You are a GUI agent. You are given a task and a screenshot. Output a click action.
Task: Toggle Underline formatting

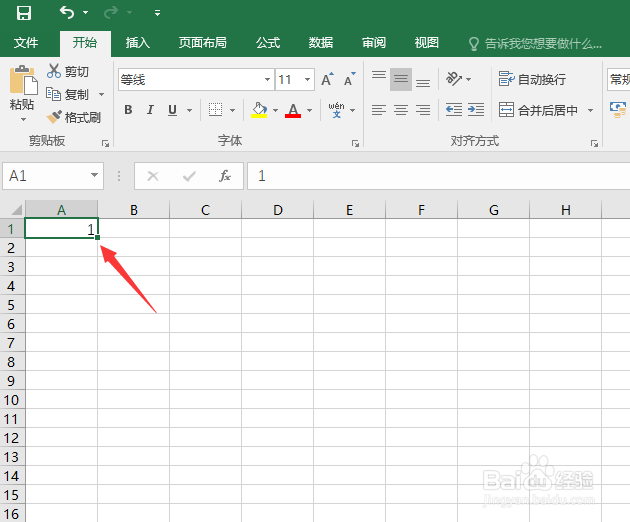click(172, 110)
